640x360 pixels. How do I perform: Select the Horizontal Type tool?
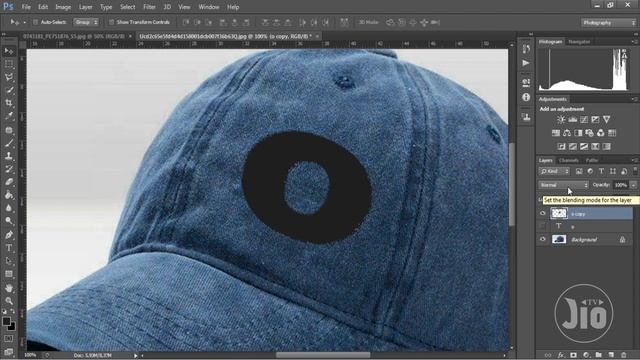click(9, 248)
